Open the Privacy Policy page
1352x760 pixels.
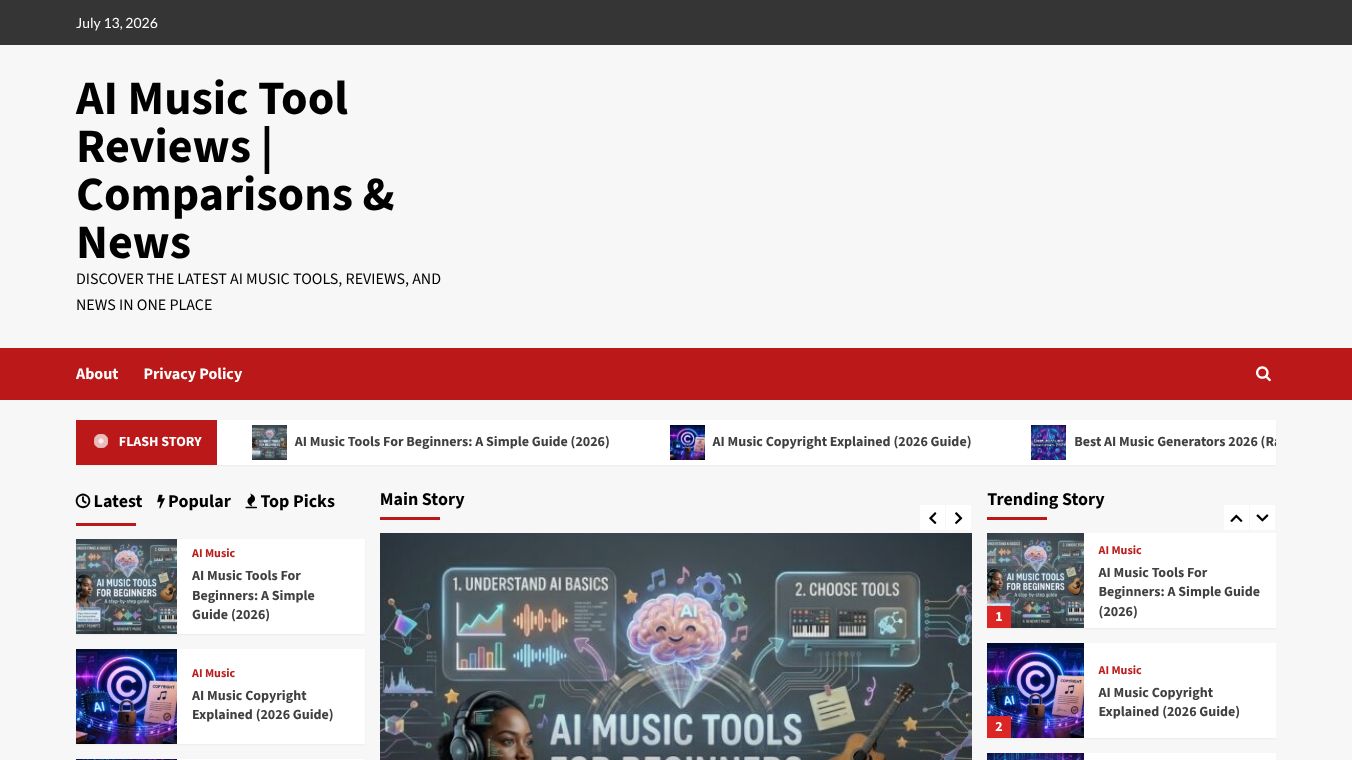(193, 374)
